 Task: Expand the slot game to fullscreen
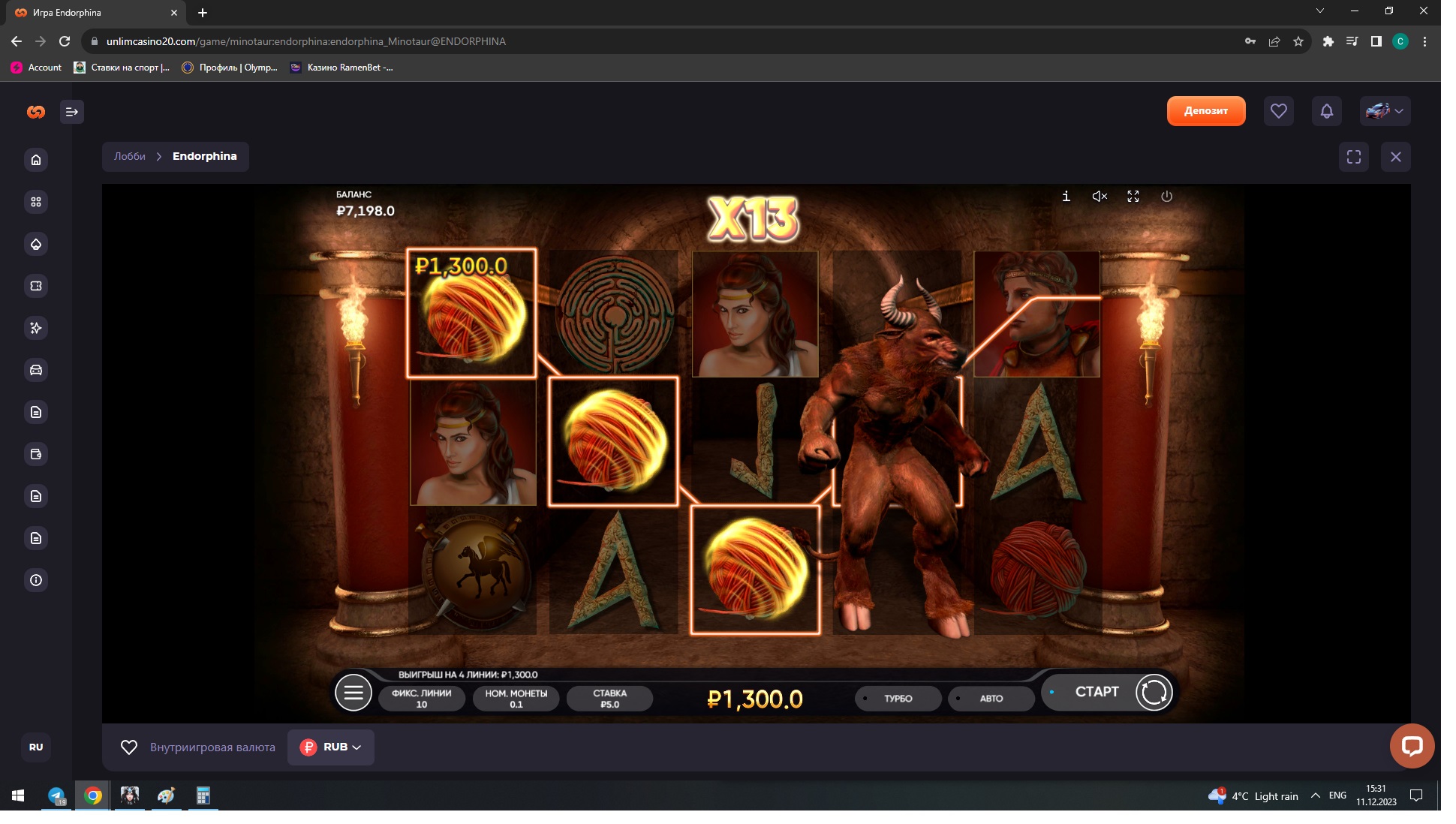(x=1133, y=196)
